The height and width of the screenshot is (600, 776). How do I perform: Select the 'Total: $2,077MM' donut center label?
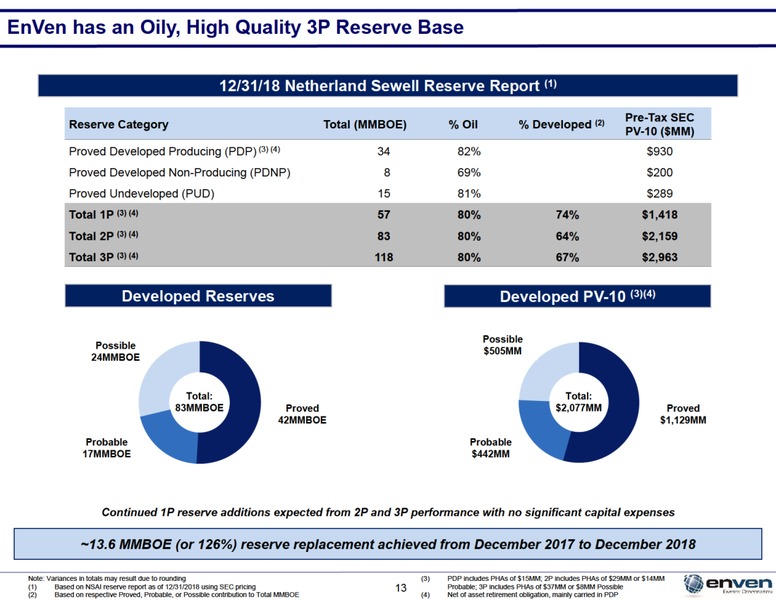click(x=579, y=401)
